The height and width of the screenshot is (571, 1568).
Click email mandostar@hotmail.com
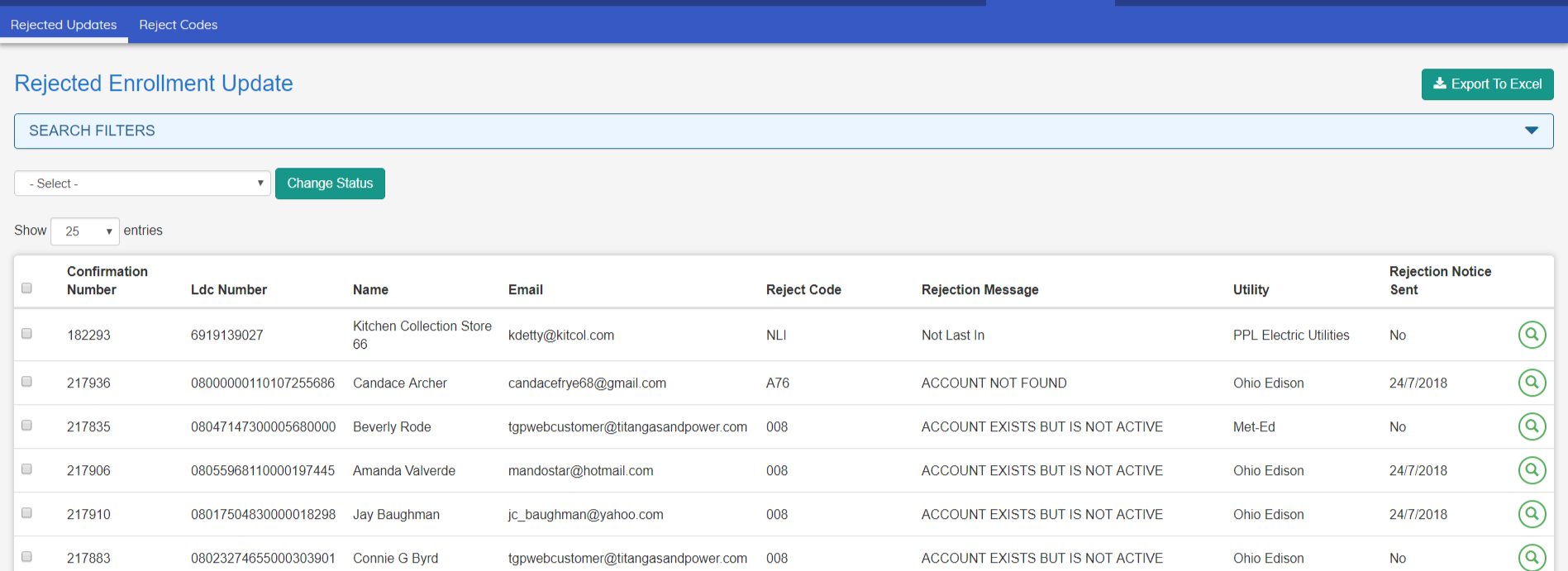pyautogui.click(x=581, y=471)
